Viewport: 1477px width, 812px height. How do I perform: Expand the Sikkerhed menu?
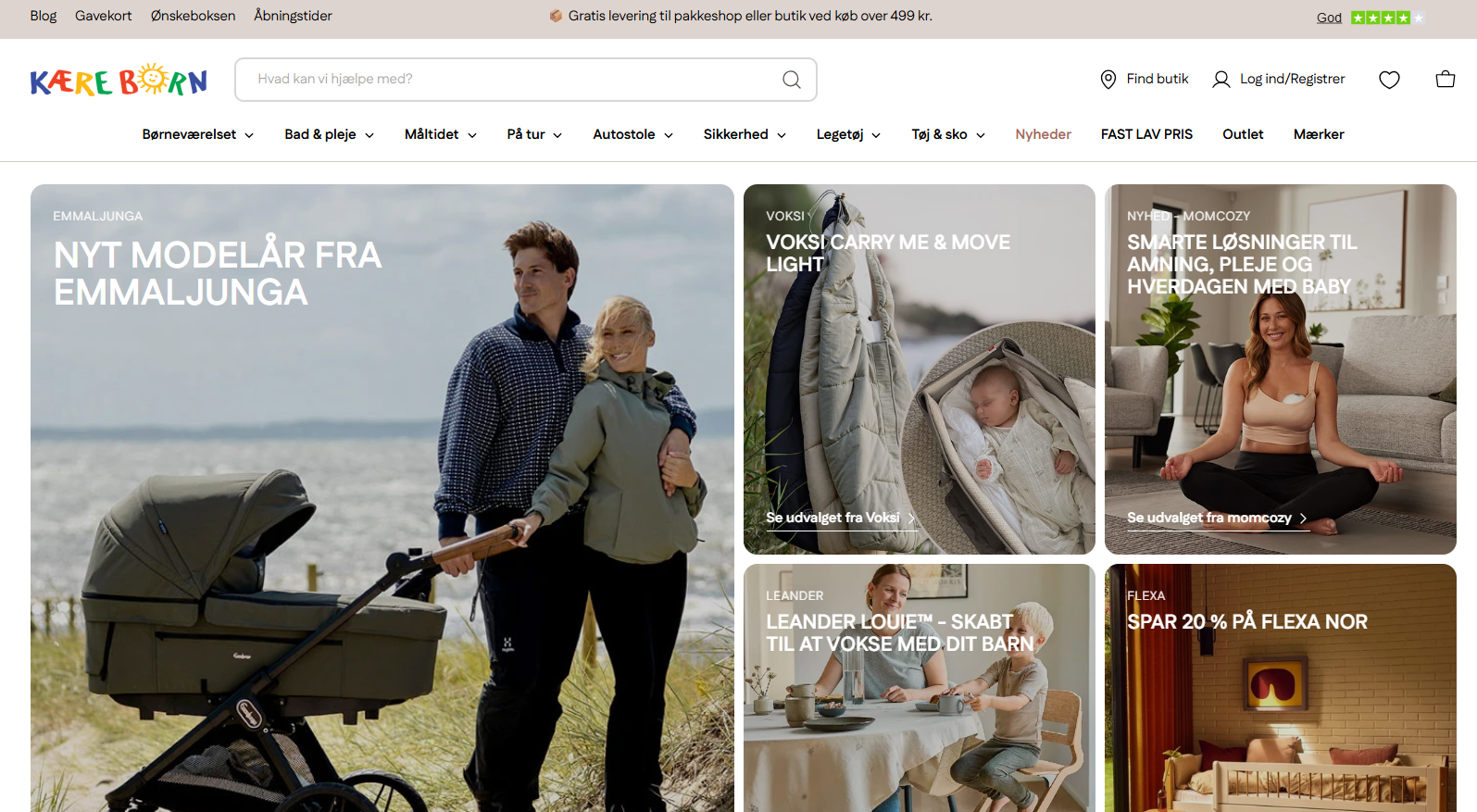click(745, 134)
